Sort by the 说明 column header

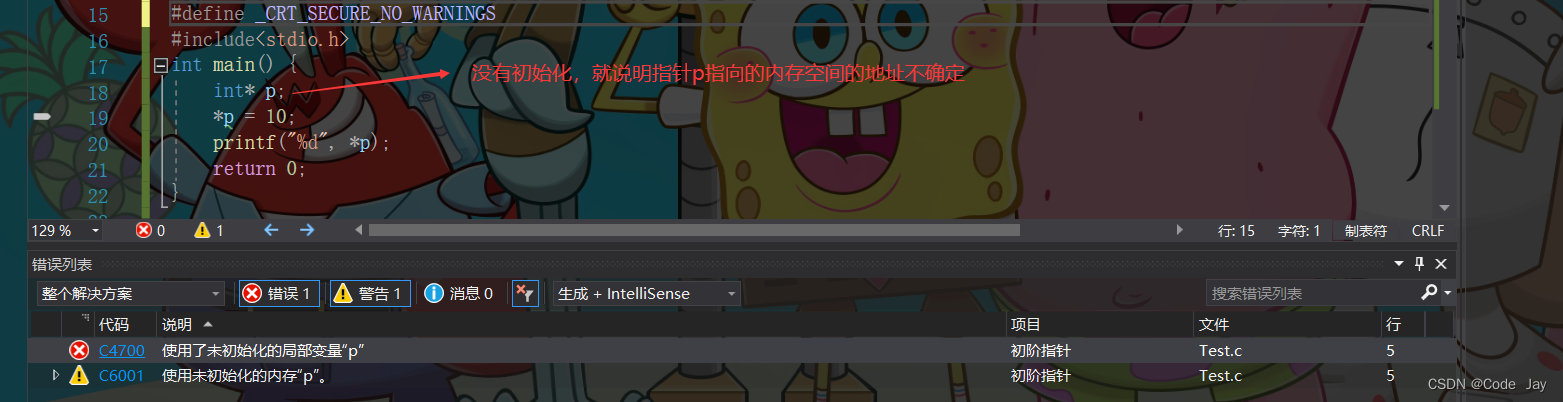pos(581,325)
